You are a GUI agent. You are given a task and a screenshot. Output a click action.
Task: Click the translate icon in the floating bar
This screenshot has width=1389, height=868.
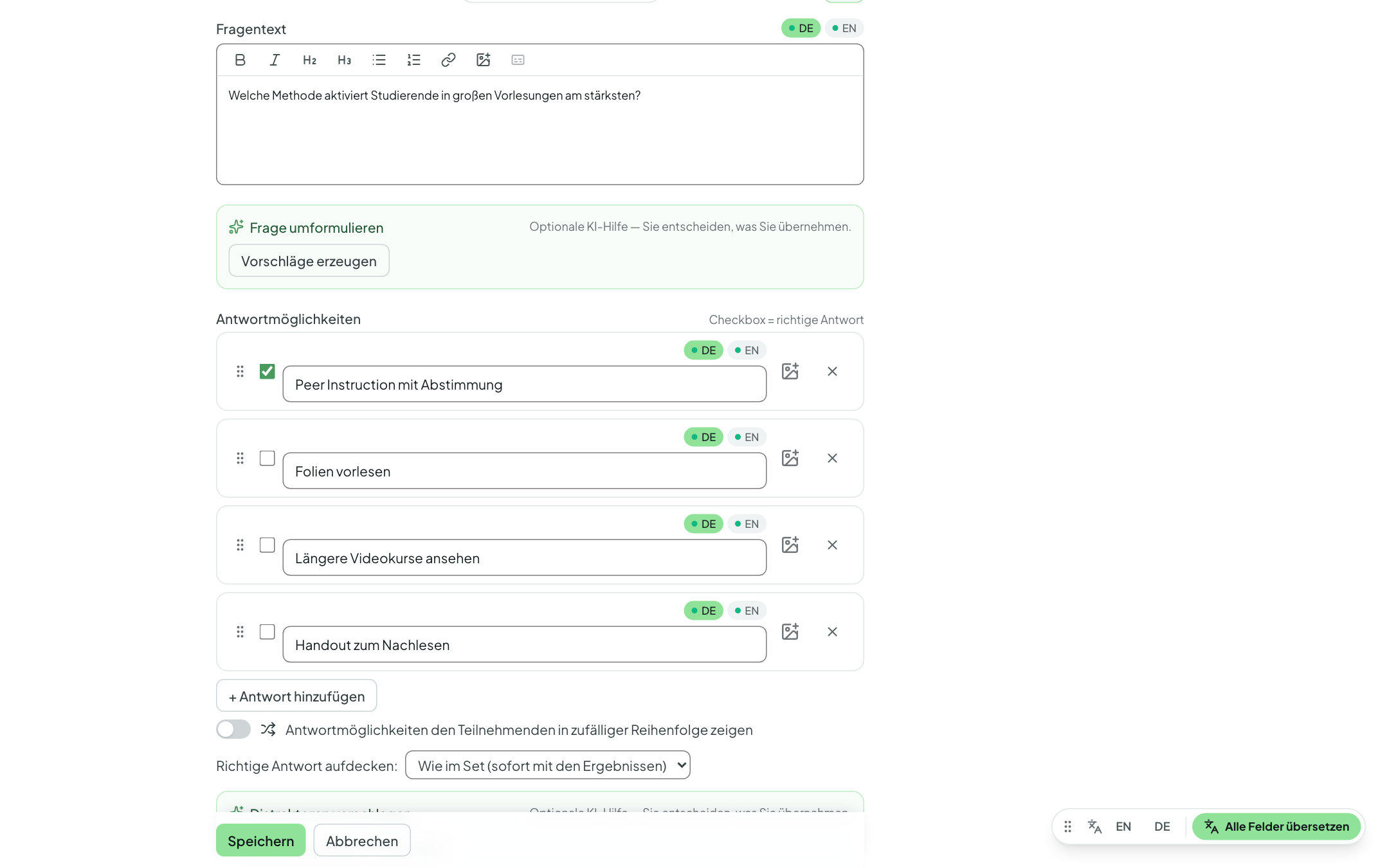1094,826
